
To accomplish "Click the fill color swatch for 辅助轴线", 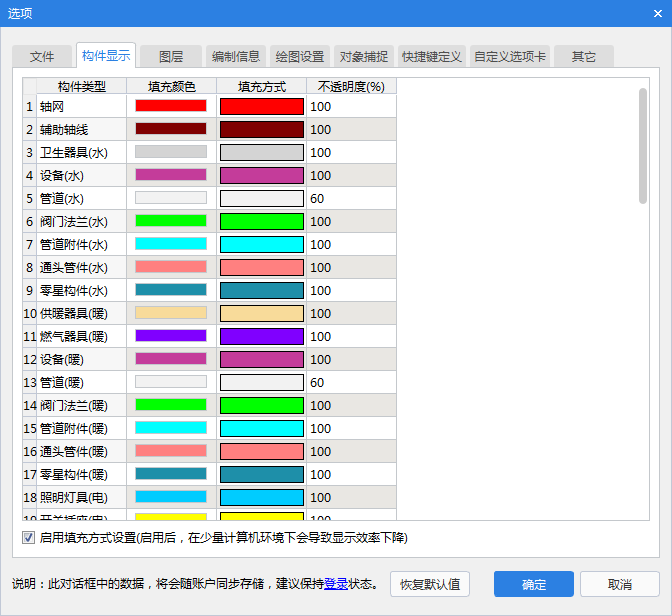I will [170, 129].
